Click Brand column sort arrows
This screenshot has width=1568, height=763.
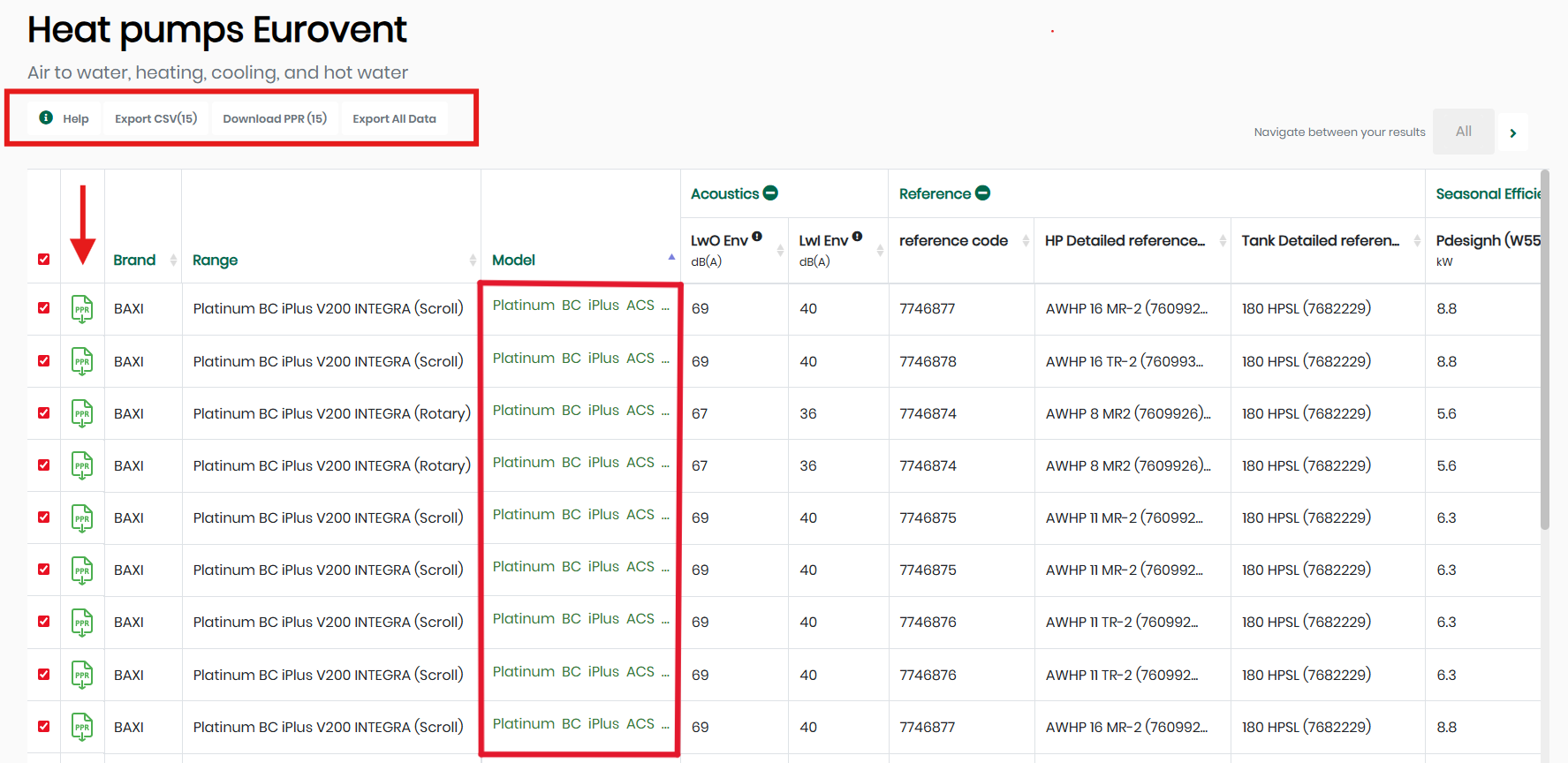coord(173,260)
